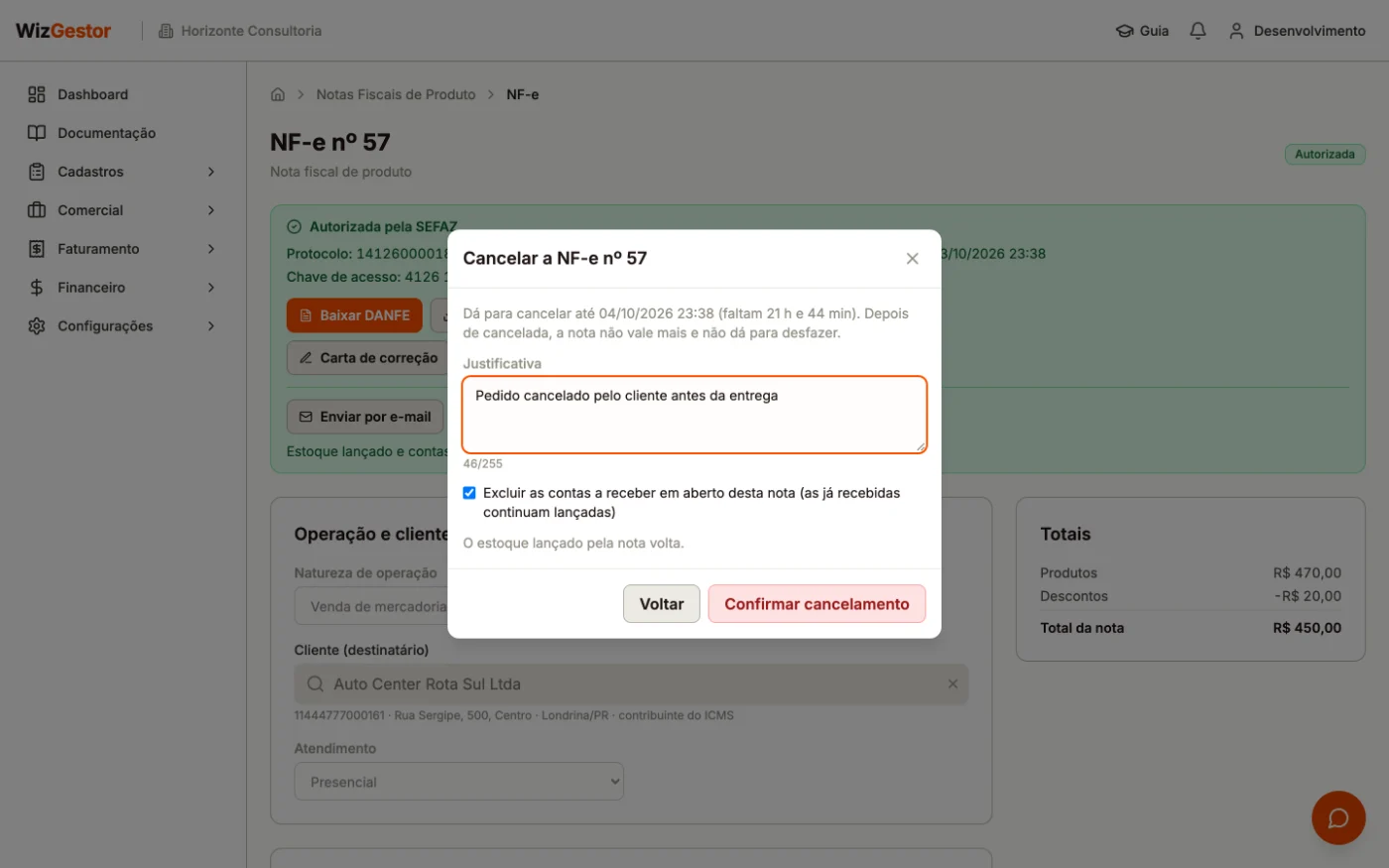Click the home breadcrumb icon
1389x868 pixels.
[x=278, y=94]
